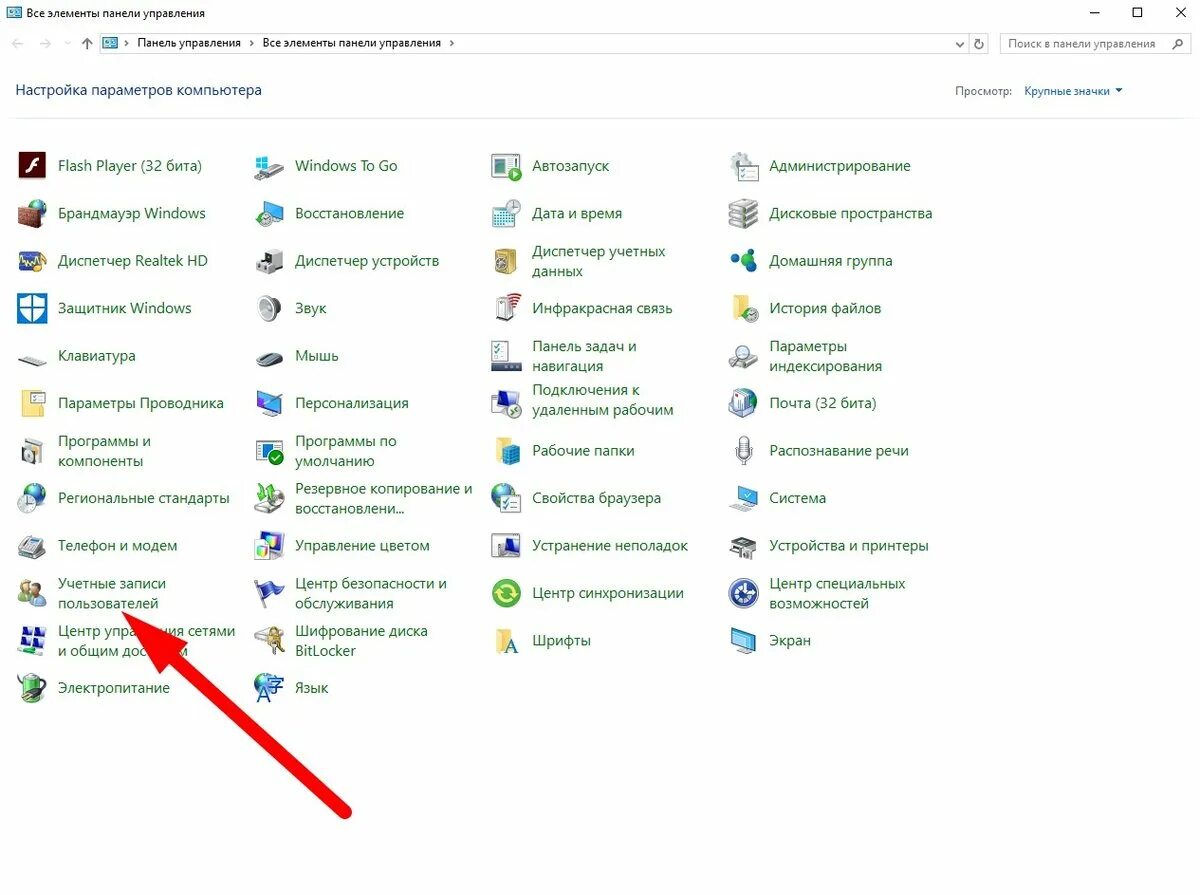Open the Управление цветом icon
1200x895 pixels.
[x=269, y=546]
